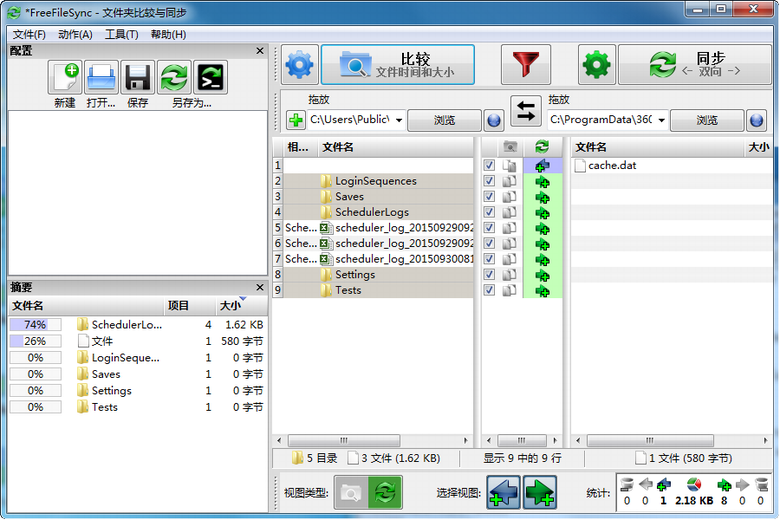Viewport: 780px width, 520px height.
Task: Uncheck the checkbox for LoginSequences row
Action: pos(489,181)
